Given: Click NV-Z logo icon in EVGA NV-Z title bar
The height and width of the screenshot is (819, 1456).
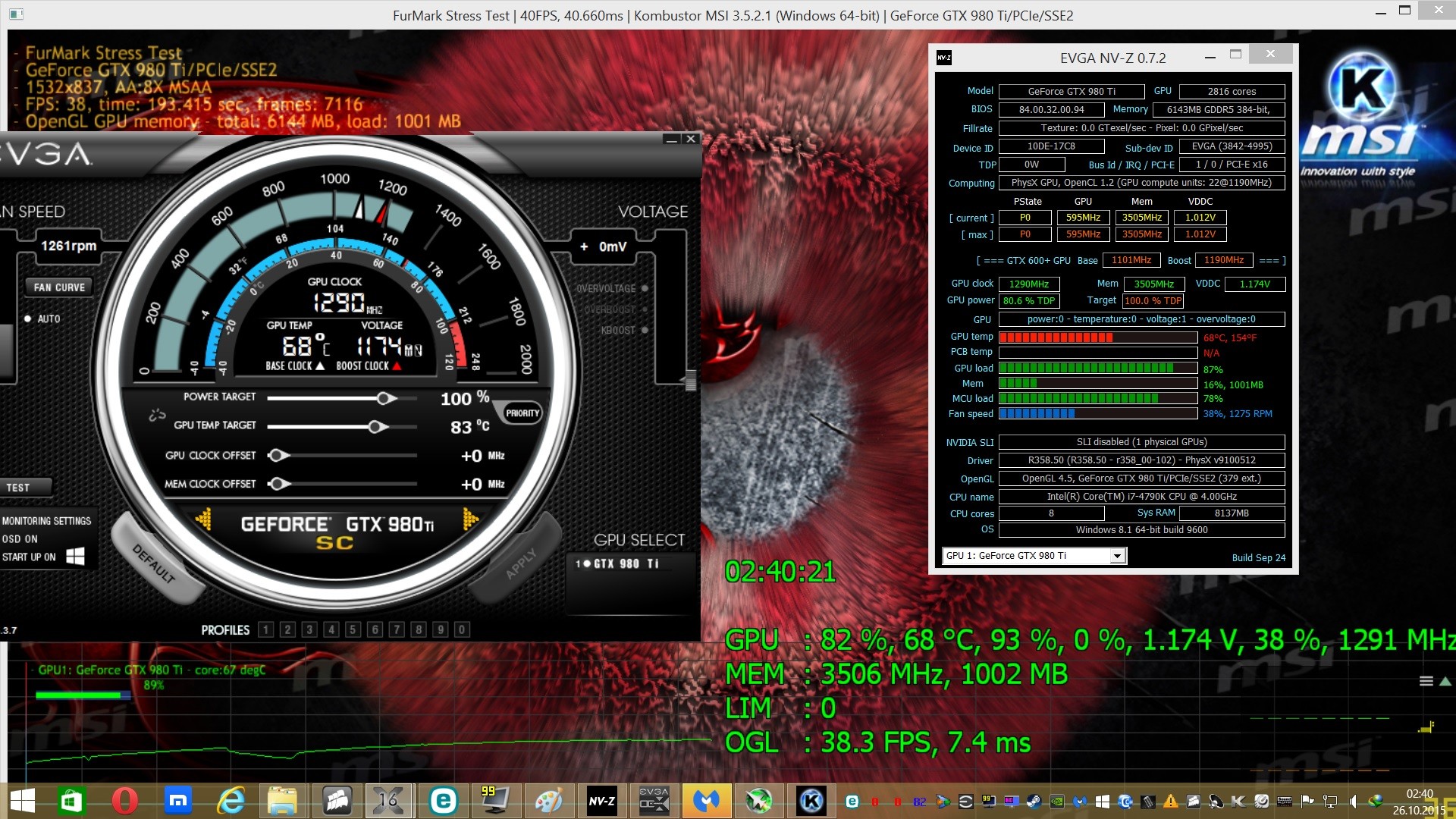Looking at the screenshot, I should [x=944, y=58].
